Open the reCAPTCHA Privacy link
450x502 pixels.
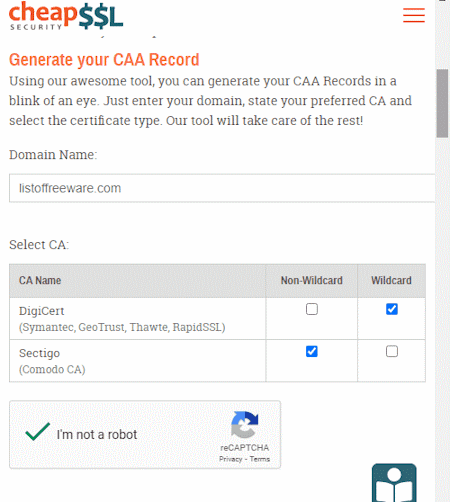pos(230,459)
